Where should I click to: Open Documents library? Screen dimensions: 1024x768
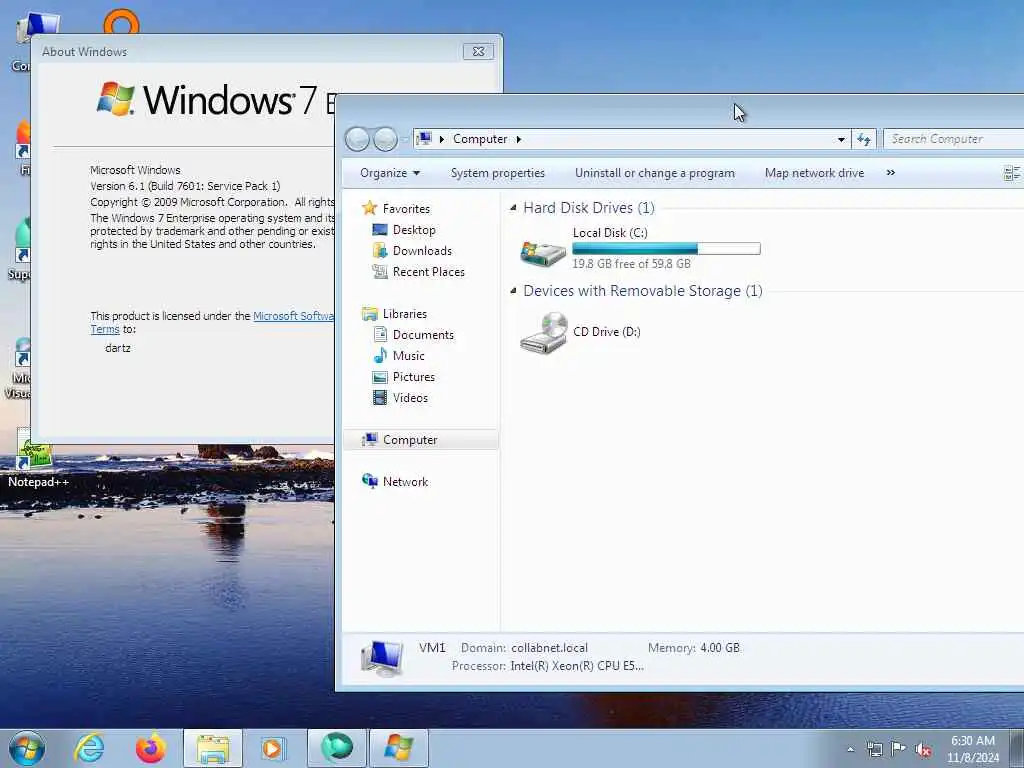pyautogui.click(x=423, y=335)
